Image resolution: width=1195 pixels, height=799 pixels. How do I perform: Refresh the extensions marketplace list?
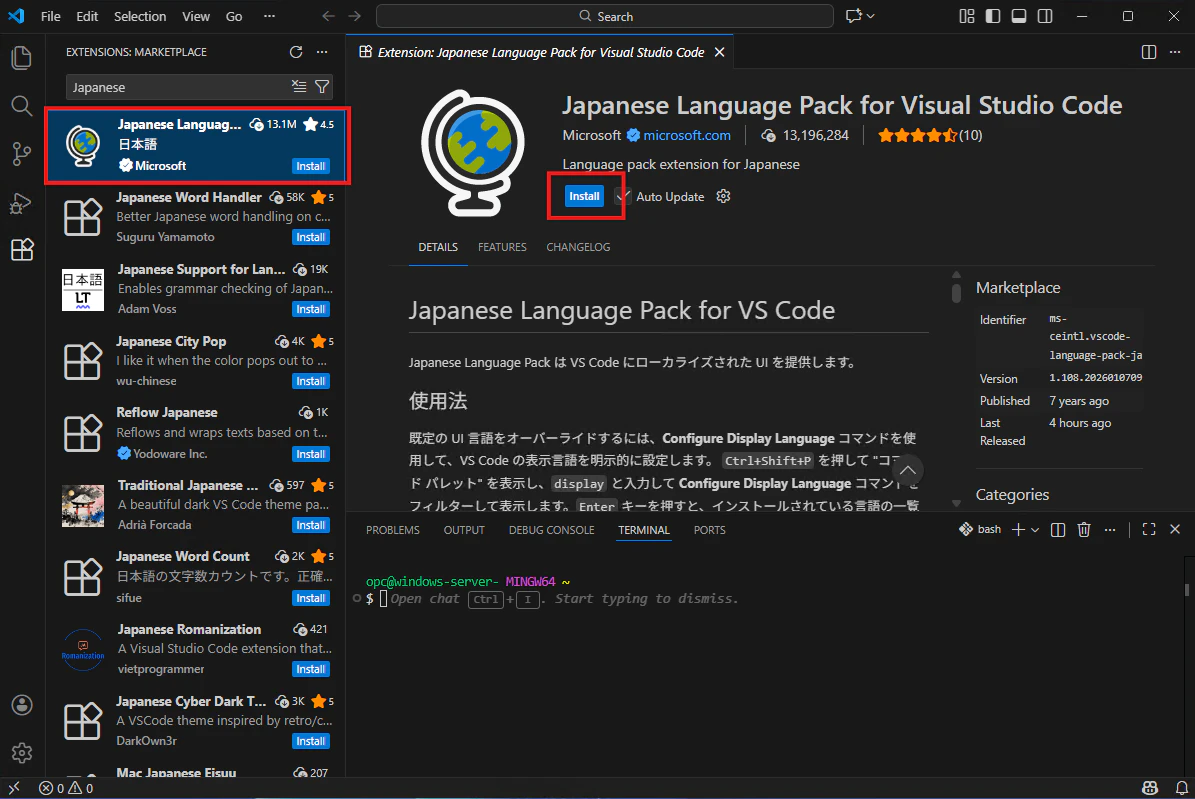pyautogui.click(x=296, y=52)
